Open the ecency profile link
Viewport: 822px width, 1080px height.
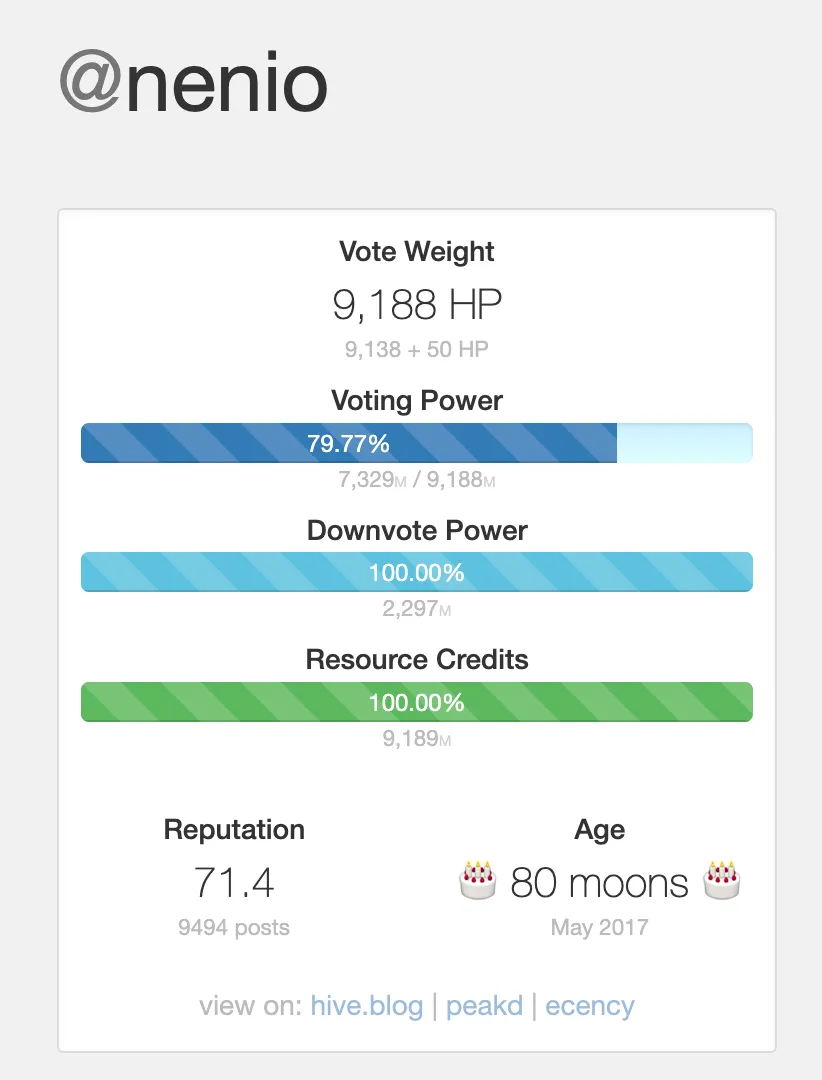(590, 1005)
